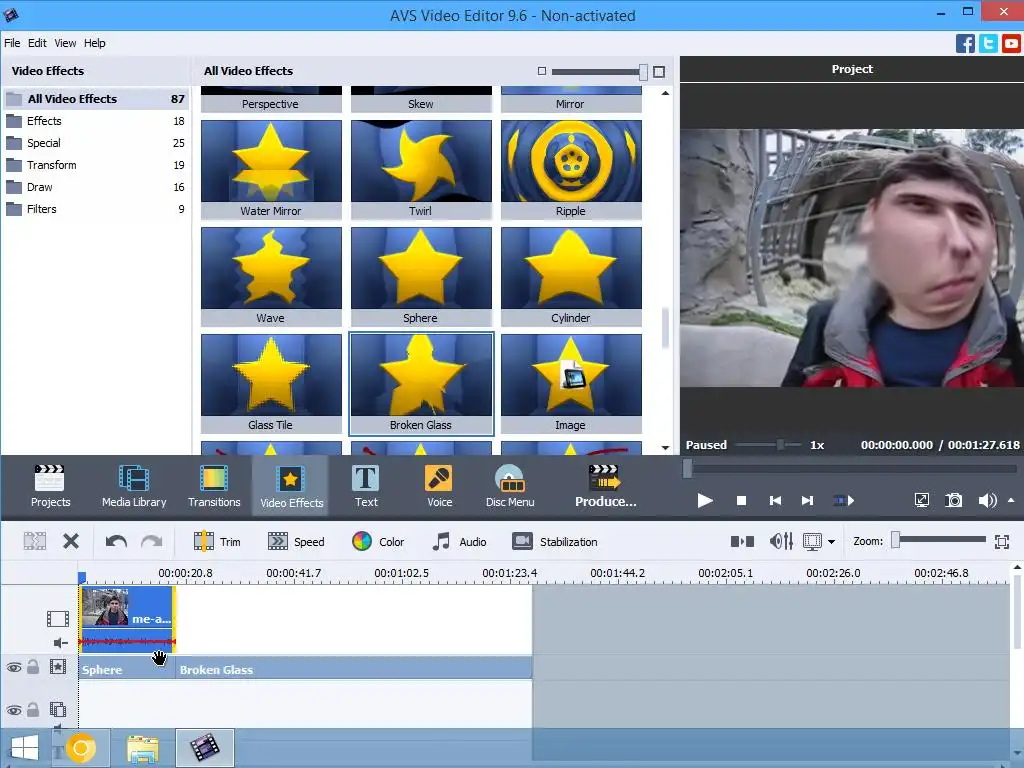This screenshot has width=1024, height=768.
Task: Open the File menu
Action: click(12, 43)
